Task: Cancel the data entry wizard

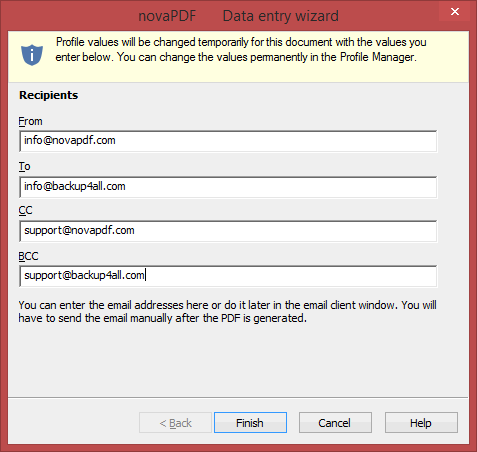Action: pos(335,423)
